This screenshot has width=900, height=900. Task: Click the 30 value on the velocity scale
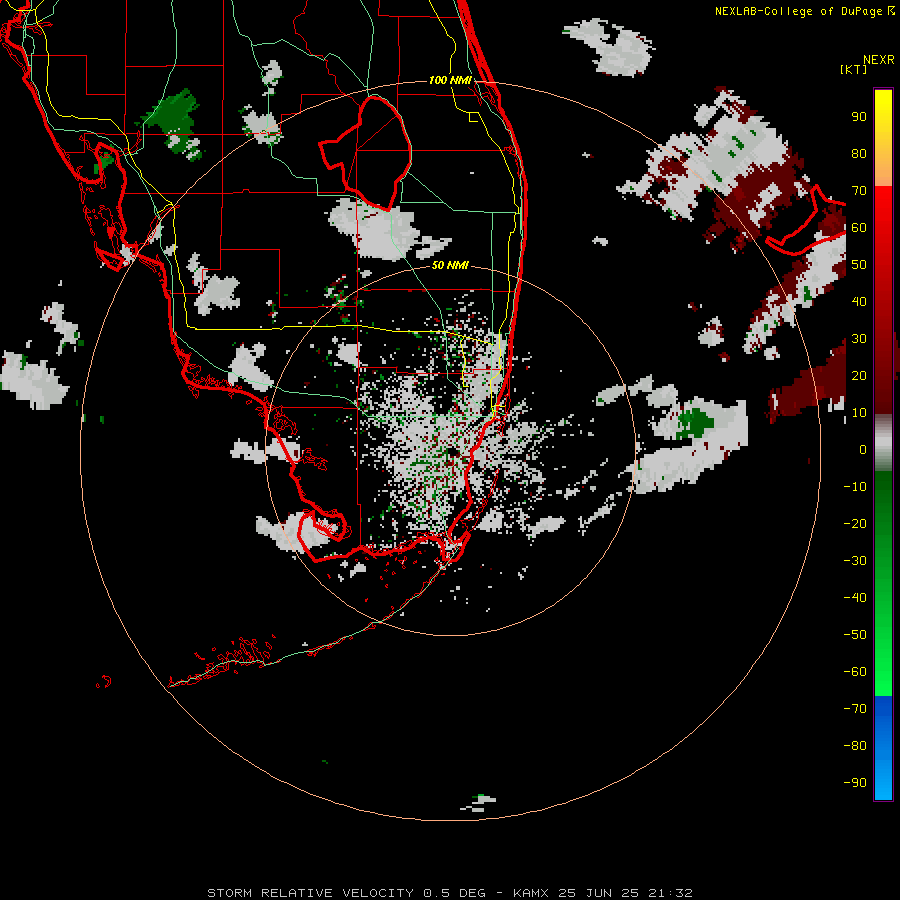pos(859,339)
